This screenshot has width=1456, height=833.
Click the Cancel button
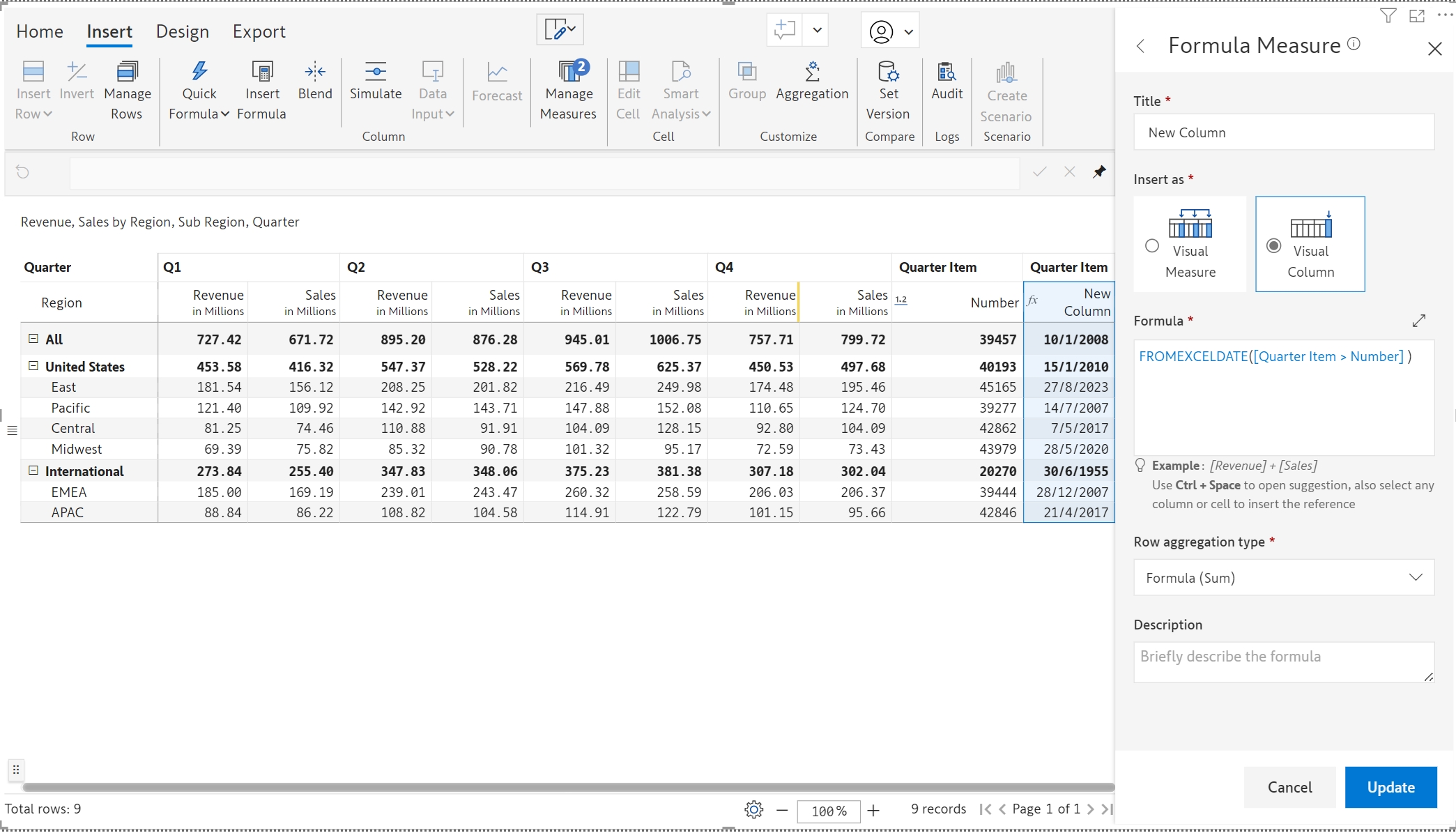[1289, 787]
